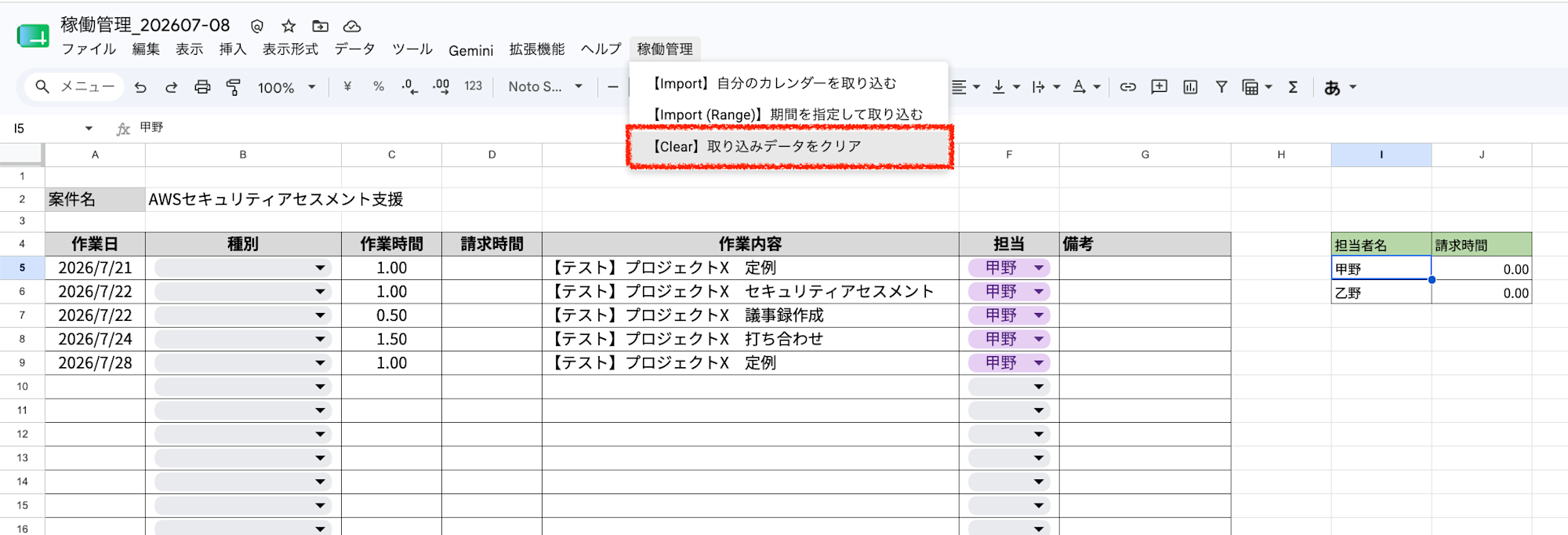Choose 【Import】自分のカレンダーを取り込む
Image resolution: width=1568 pixels, height=535 pixels.
point(789,83)
